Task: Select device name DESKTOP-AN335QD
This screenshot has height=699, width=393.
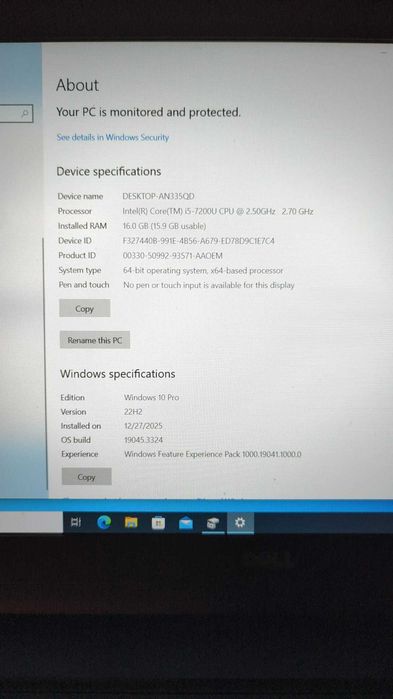Action: click(159, 196)
